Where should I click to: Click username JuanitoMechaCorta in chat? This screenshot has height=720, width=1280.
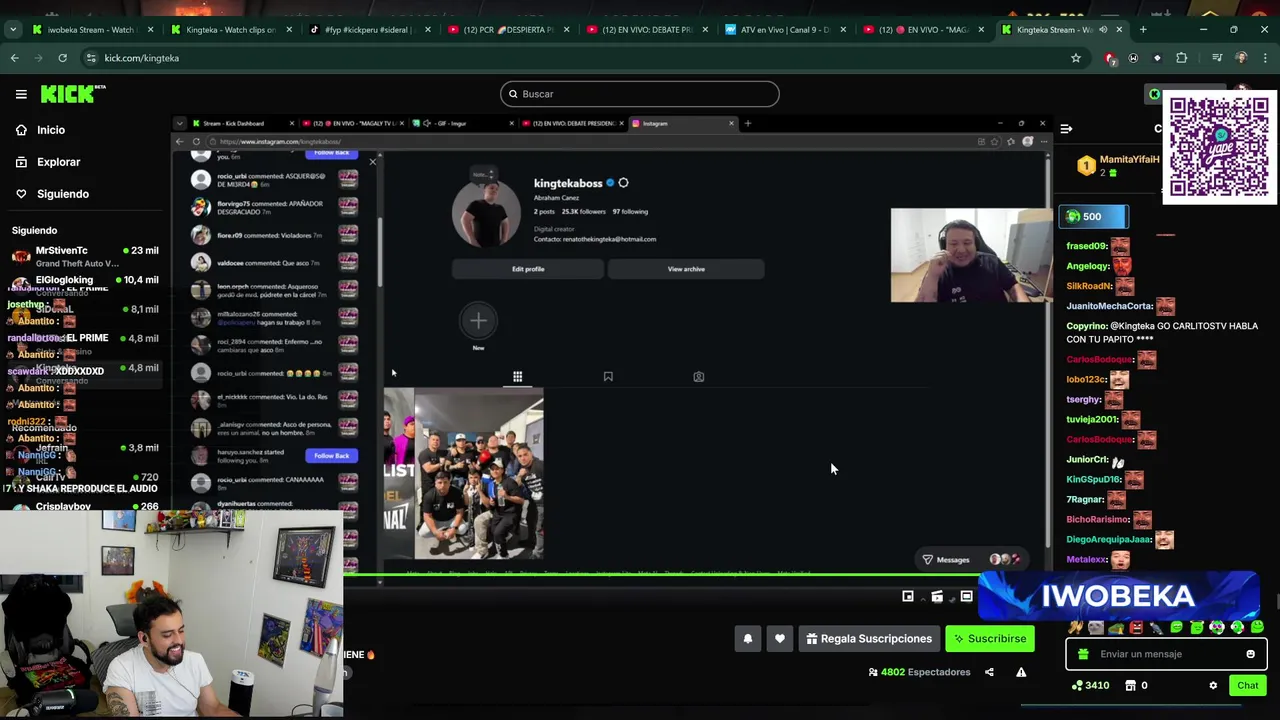(x=1110, y=306)
